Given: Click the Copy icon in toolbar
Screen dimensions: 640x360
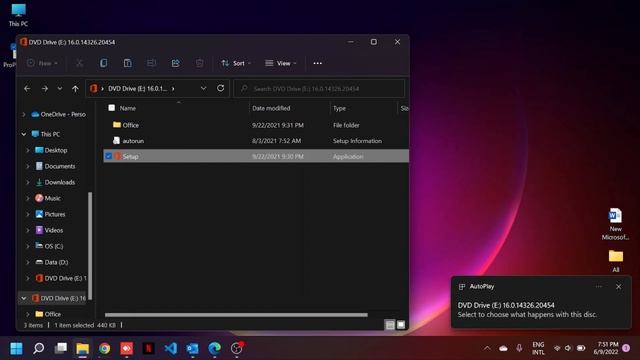Looking at the screenshot, I should pyautogui.click(x=104, y=63).
